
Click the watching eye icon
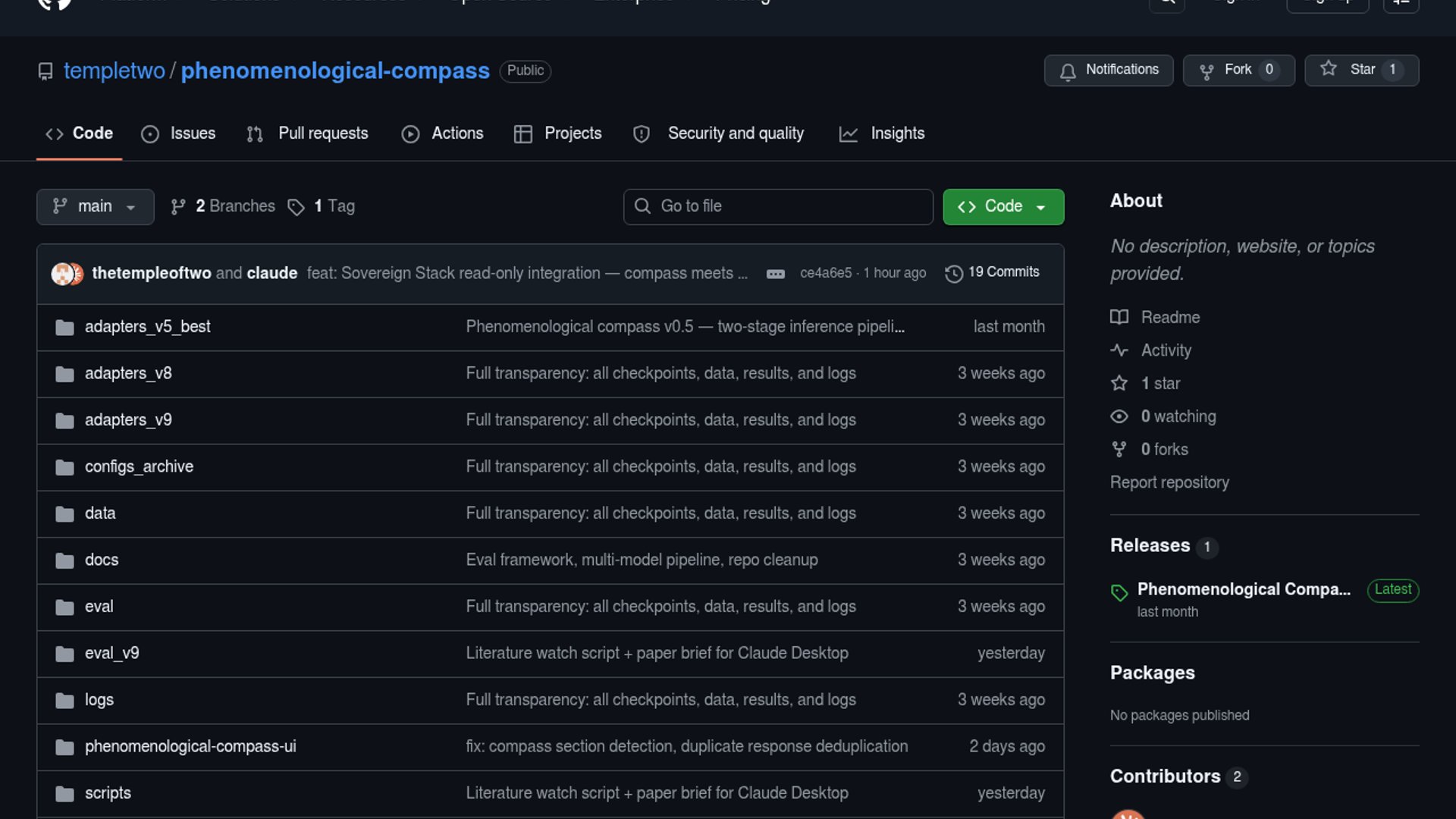click(1119, 416)
